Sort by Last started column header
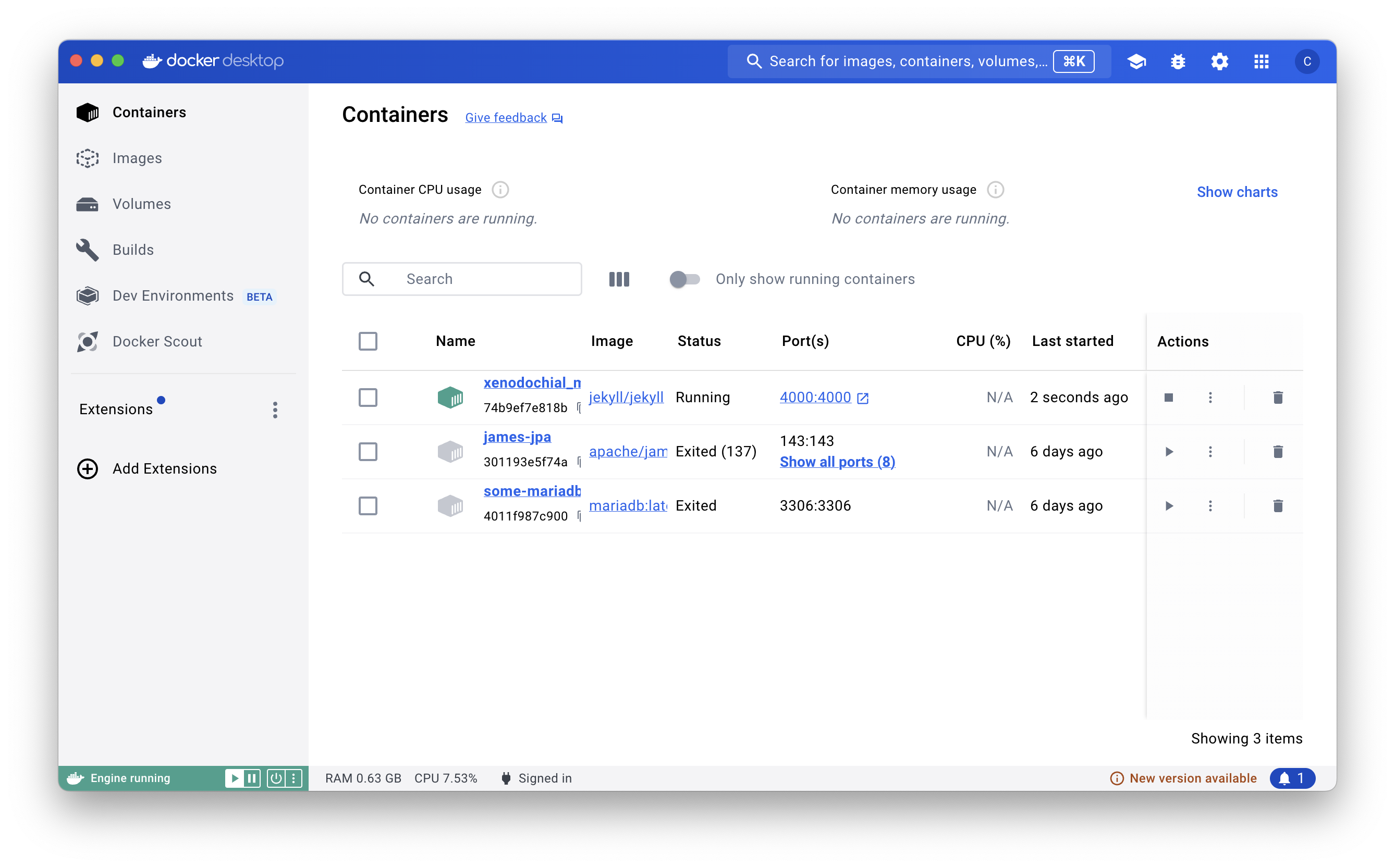This screenshot has height=868, width=1395. click(1072, 341)
